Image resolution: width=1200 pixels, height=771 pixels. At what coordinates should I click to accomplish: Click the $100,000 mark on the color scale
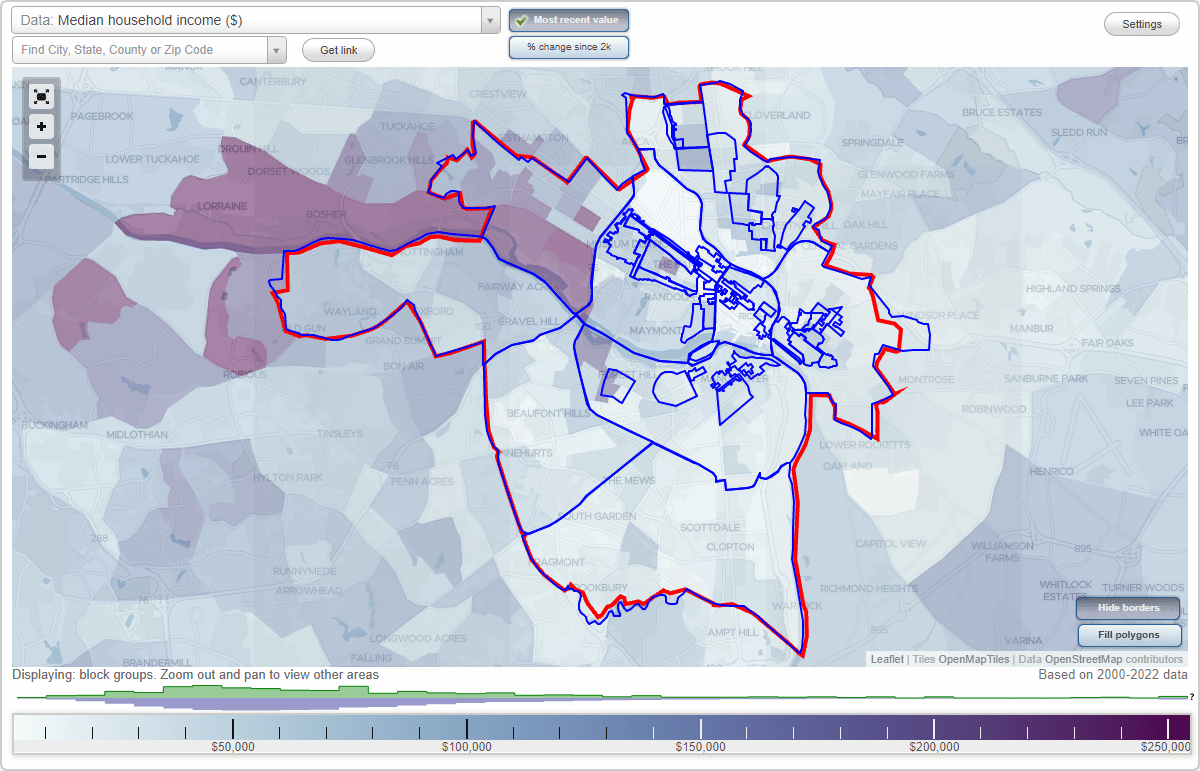468,732
